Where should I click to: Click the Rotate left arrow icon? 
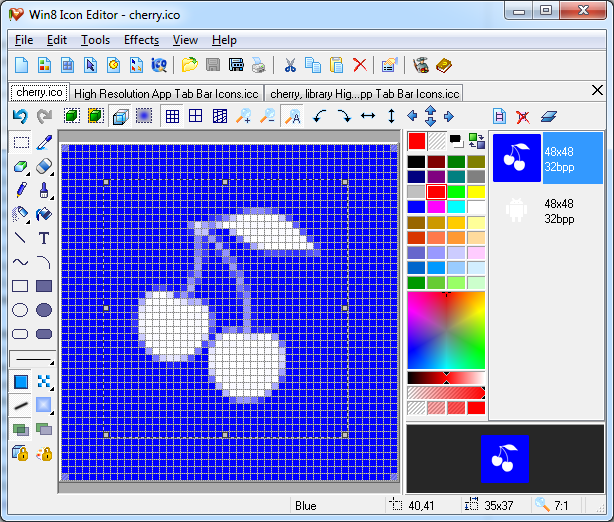tap(320, 116)
